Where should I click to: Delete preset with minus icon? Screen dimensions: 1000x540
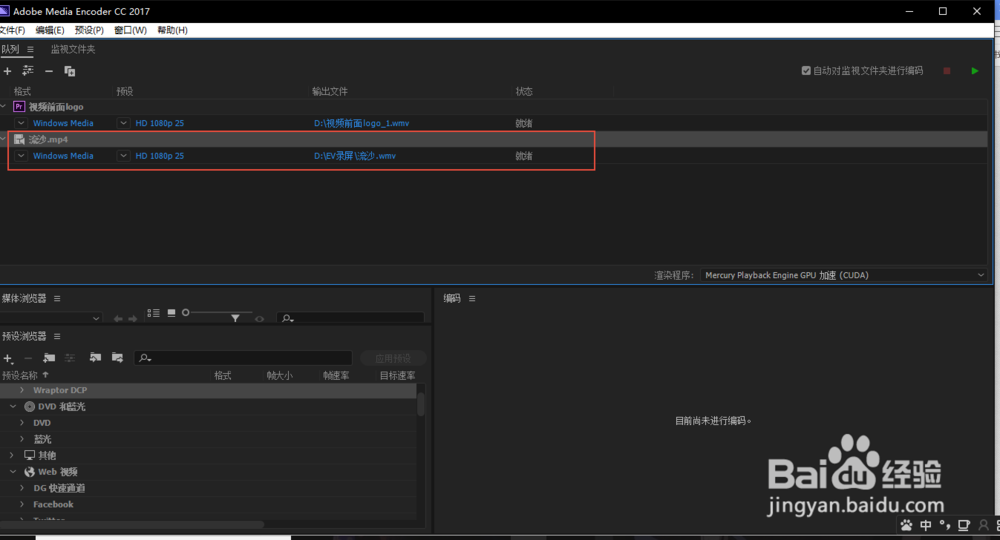[28, 358]
